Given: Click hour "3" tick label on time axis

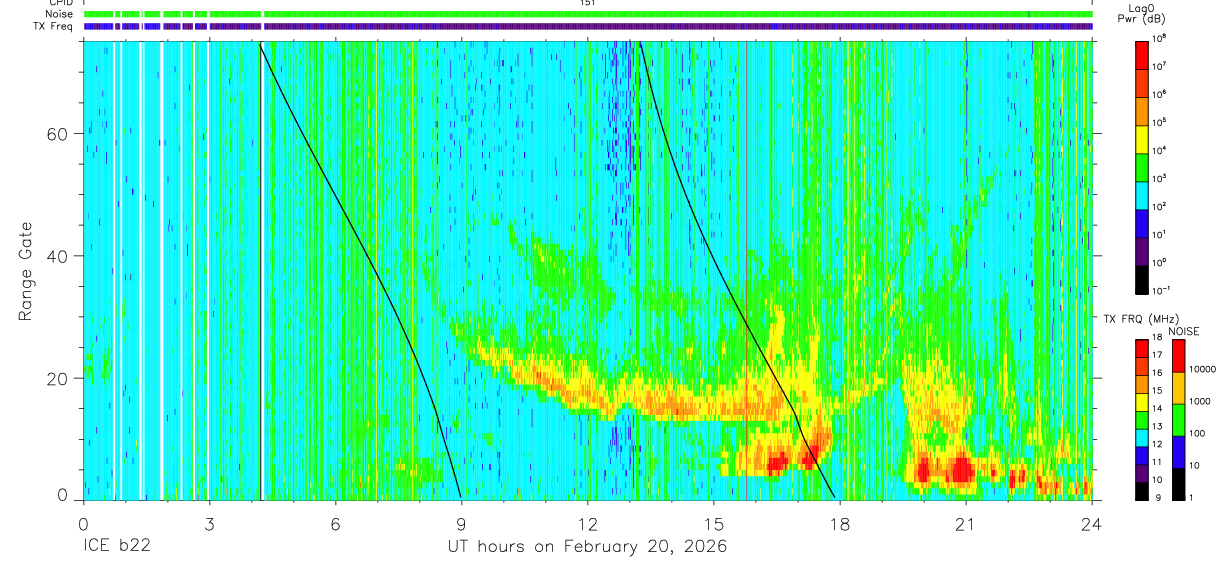Looking at the screenshot, I should pyautogui.click(x=209, y=524).
